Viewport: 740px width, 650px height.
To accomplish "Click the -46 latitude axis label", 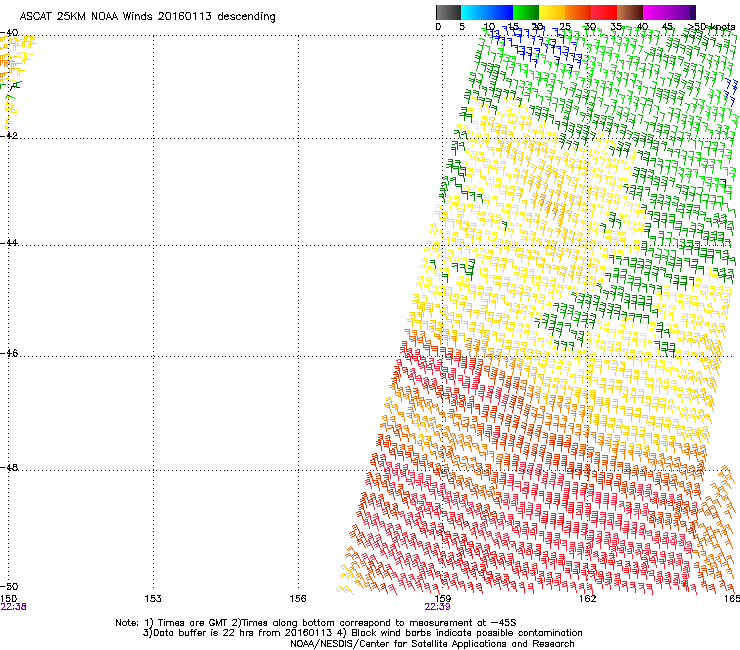I will [9, 354].
